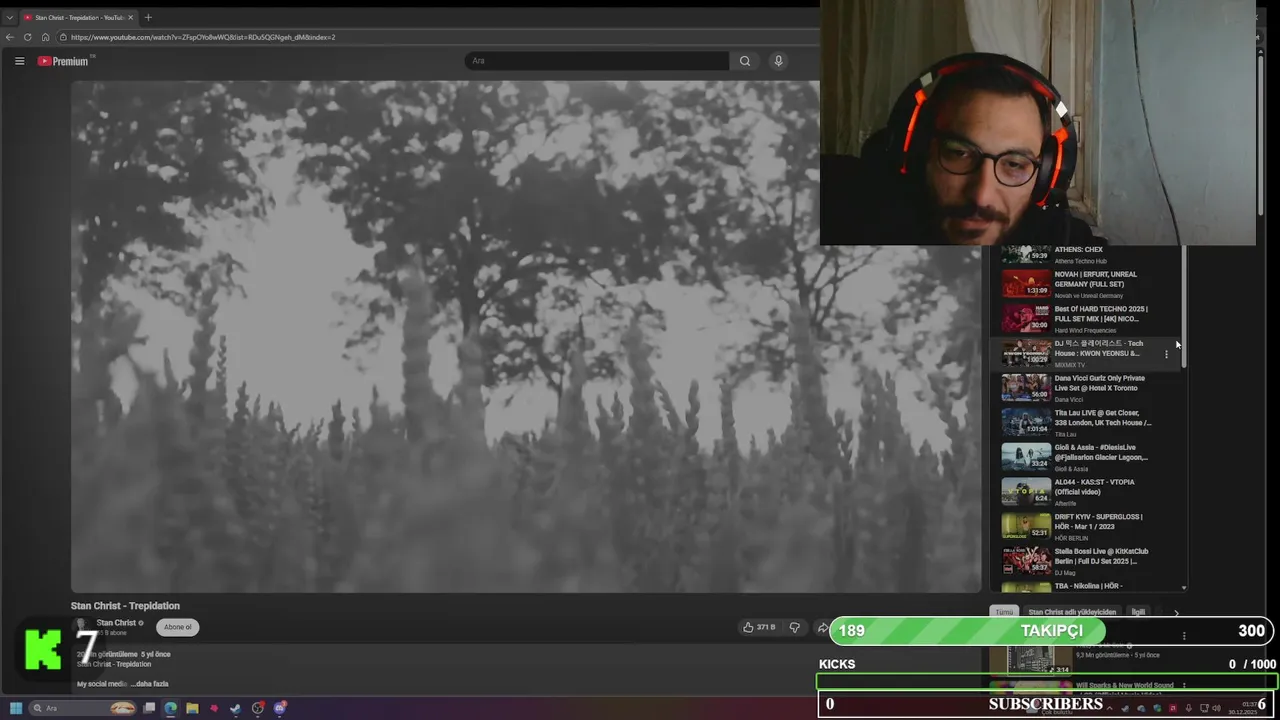Open DRIFT KYIV - SUPERGLOSS HÖR thumbnail
1280x720 pixels.
(1027, 526)
